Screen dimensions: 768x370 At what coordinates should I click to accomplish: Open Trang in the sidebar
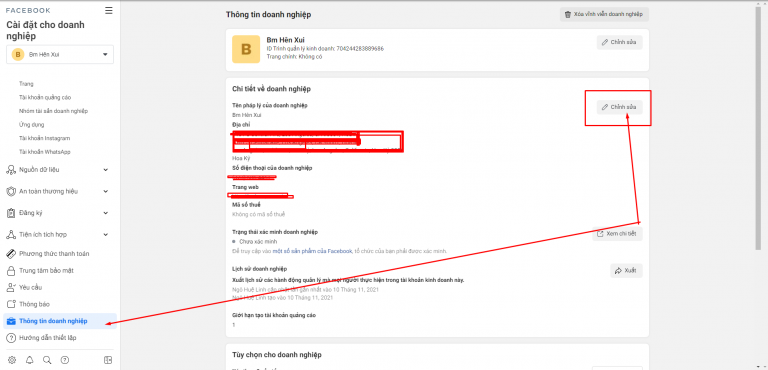pos(26,84)
